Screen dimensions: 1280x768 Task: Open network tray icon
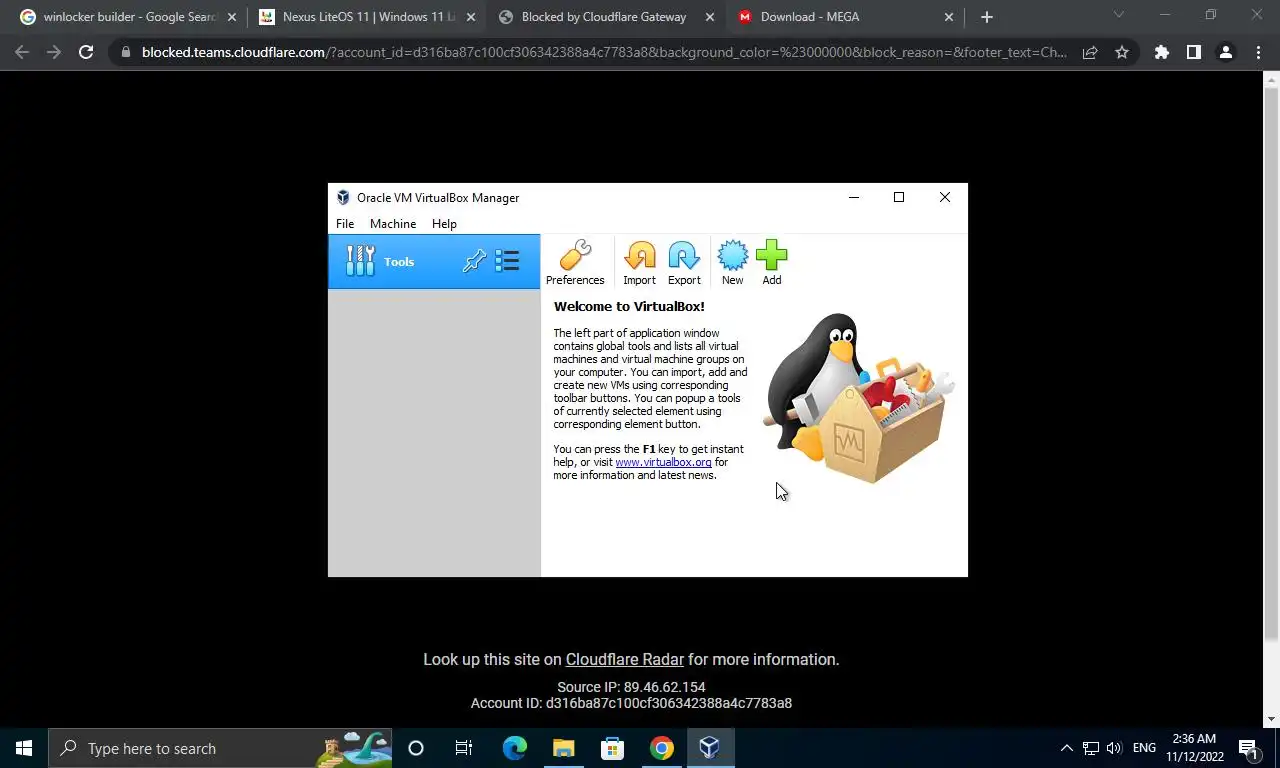pos(1090,748)
